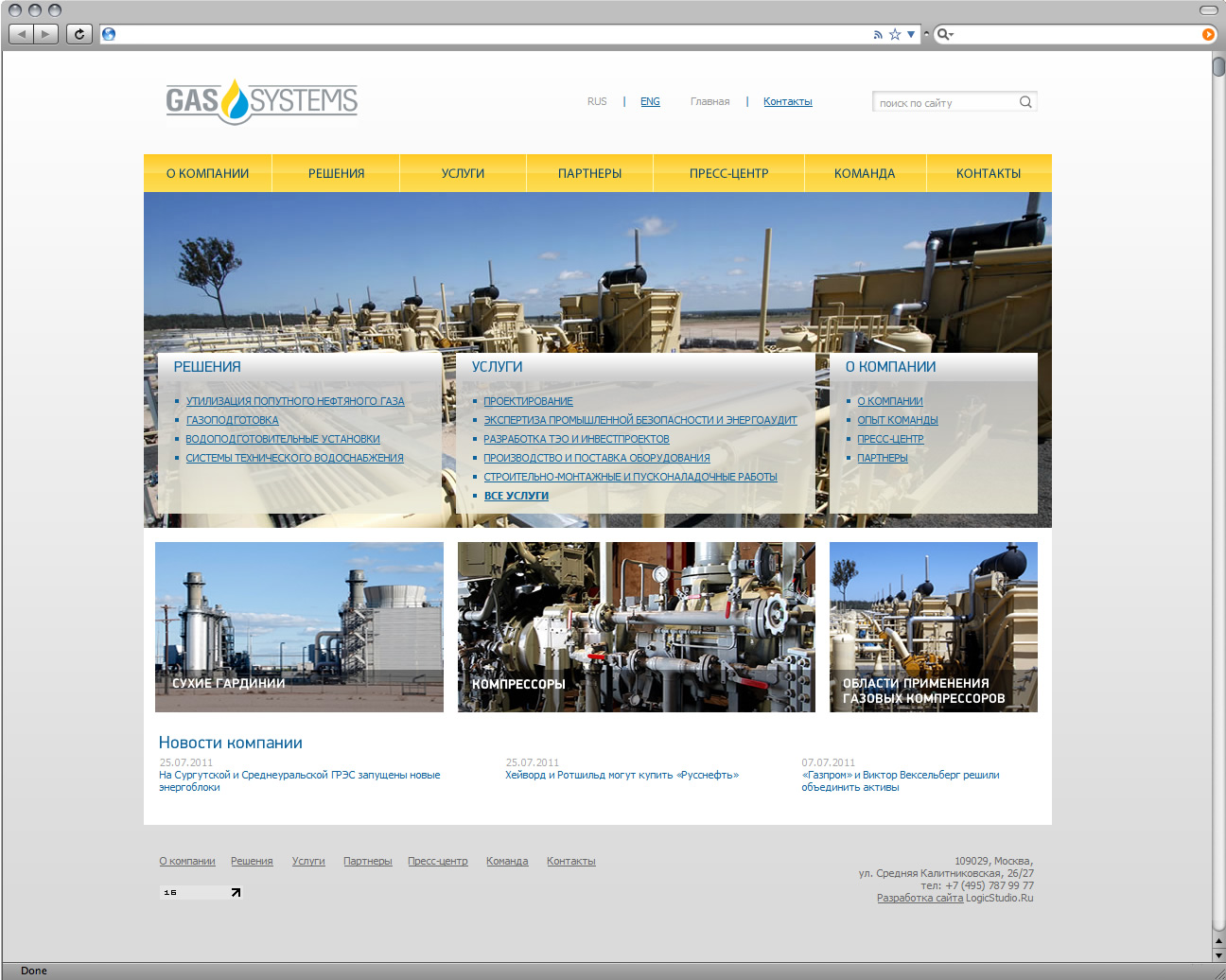The image size is (1226, 980).
Task: Open news Хейворд и Ротшильд Русснефть
Action: click(622, 775)
